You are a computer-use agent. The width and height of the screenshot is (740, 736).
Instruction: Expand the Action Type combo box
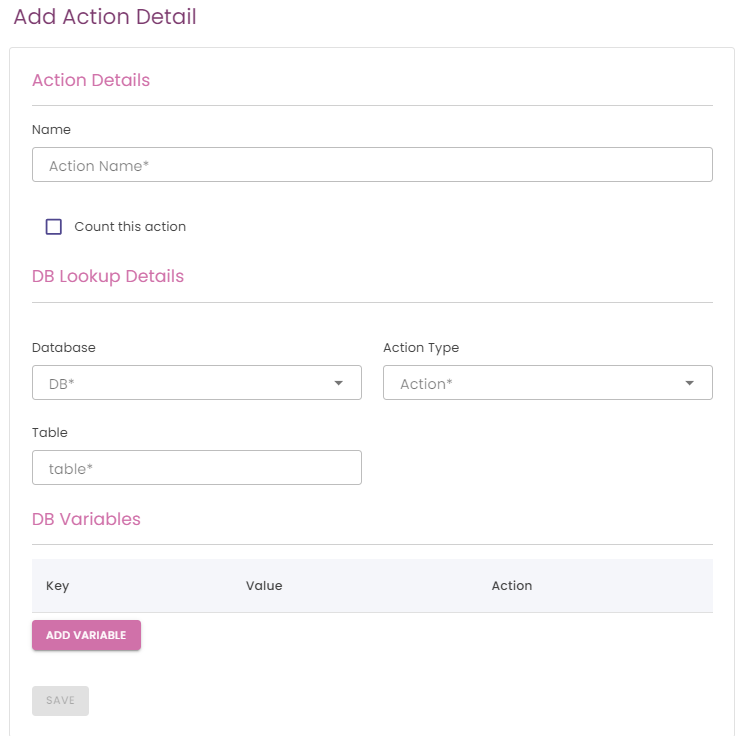547,383
